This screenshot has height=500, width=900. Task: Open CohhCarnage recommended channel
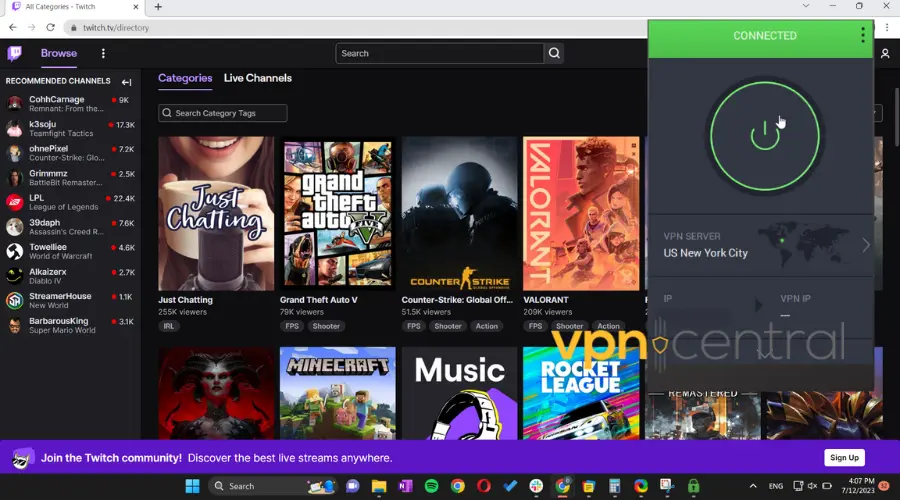coord(70,104)
